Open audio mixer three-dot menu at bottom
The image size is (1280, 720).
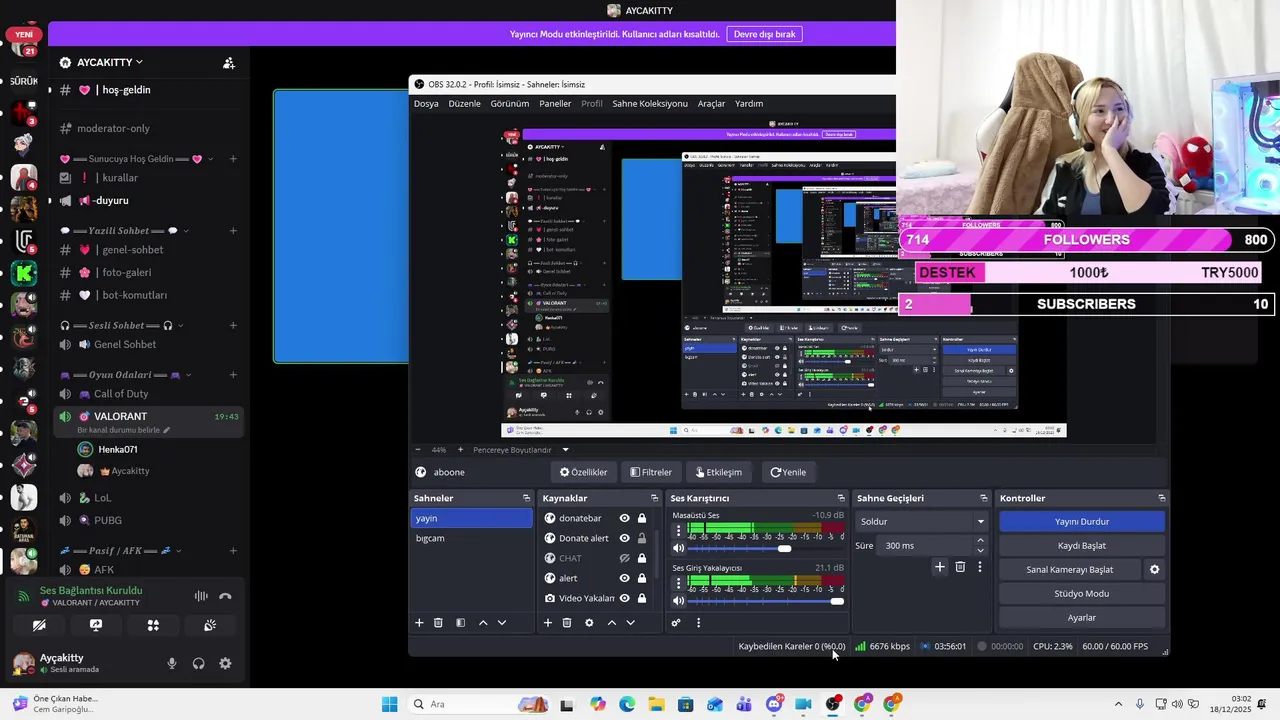(x=698, y=623)
